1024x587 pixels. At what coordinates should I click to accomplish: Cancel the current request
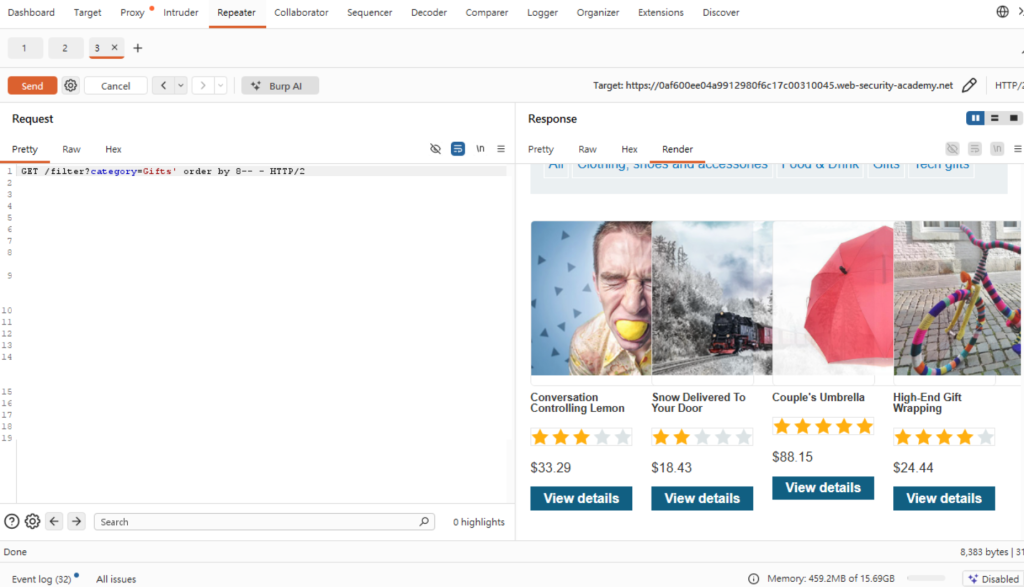(x=116, y=86)
